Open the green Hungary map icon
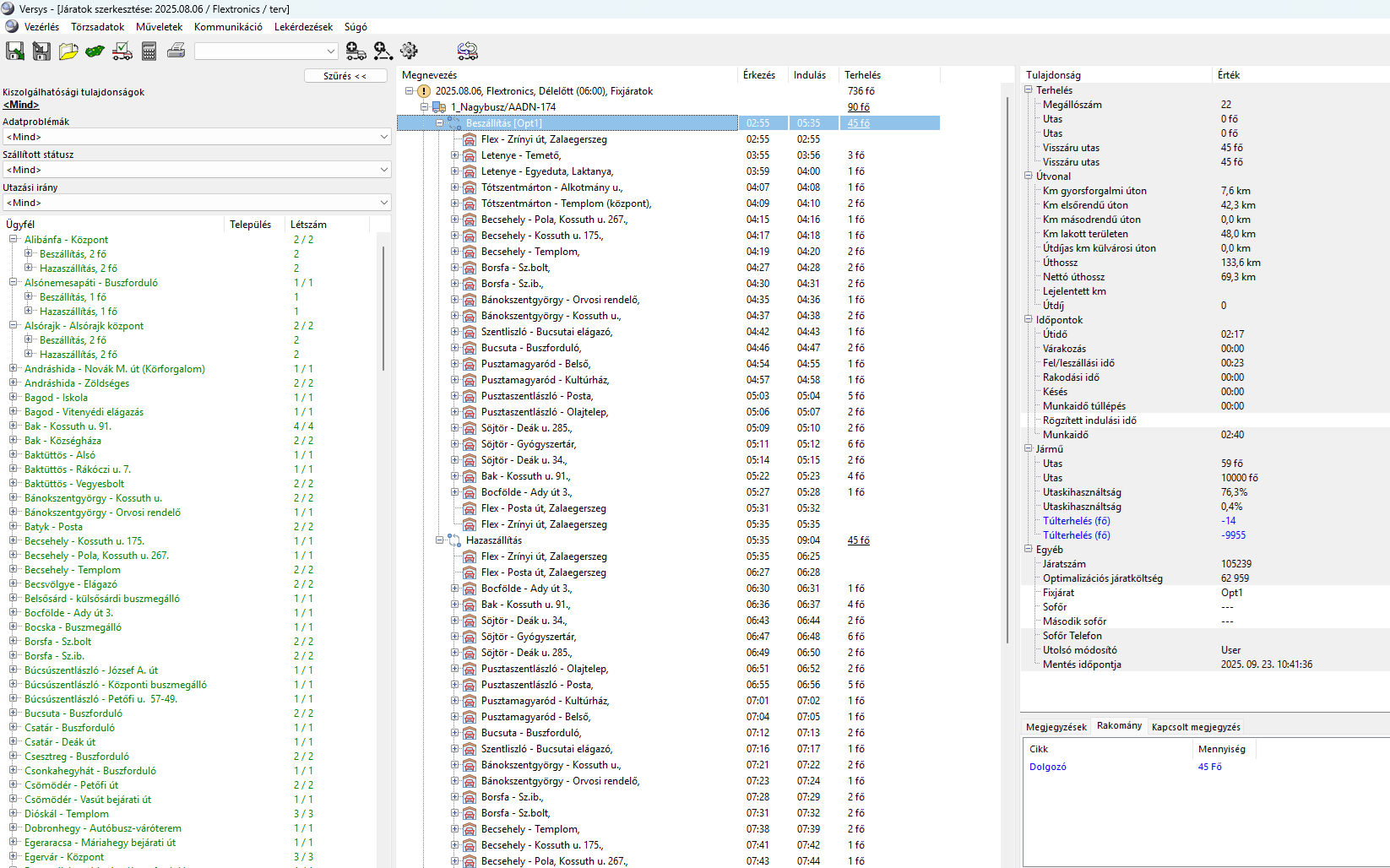This screenshot has width=1390, height=868. pos(95,52)
